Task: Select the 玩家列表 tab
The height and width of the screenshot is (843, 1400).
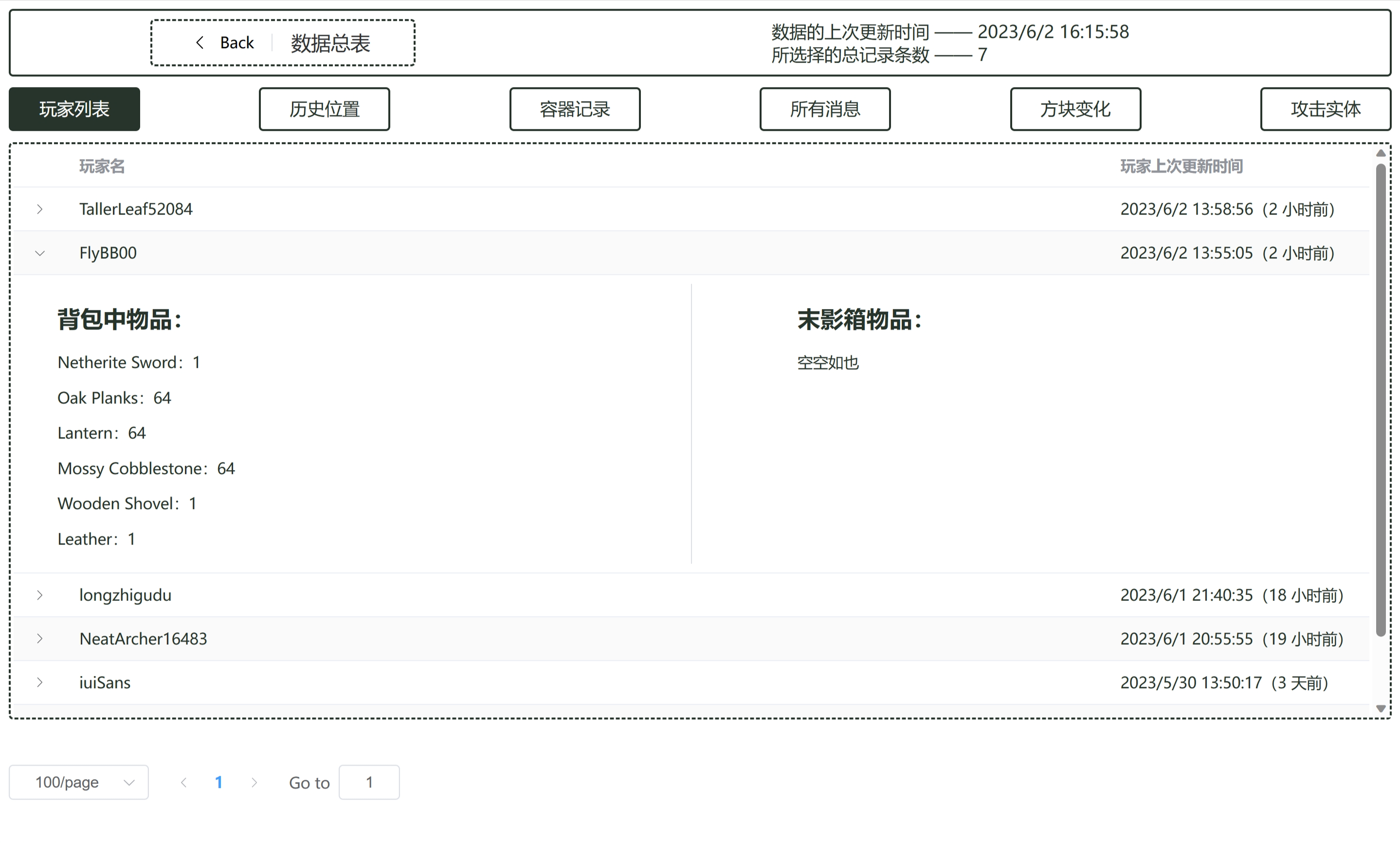Action: point(74,109)
